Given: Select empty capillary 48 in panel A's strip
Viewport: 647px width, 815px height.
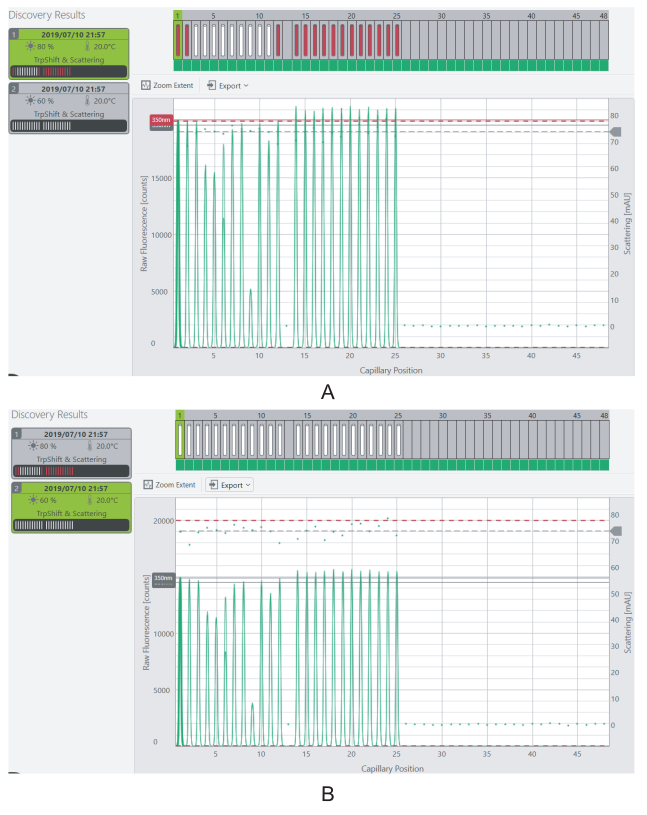Looking at the screenshot, I should pyautogui.click(x=604, y=40).
